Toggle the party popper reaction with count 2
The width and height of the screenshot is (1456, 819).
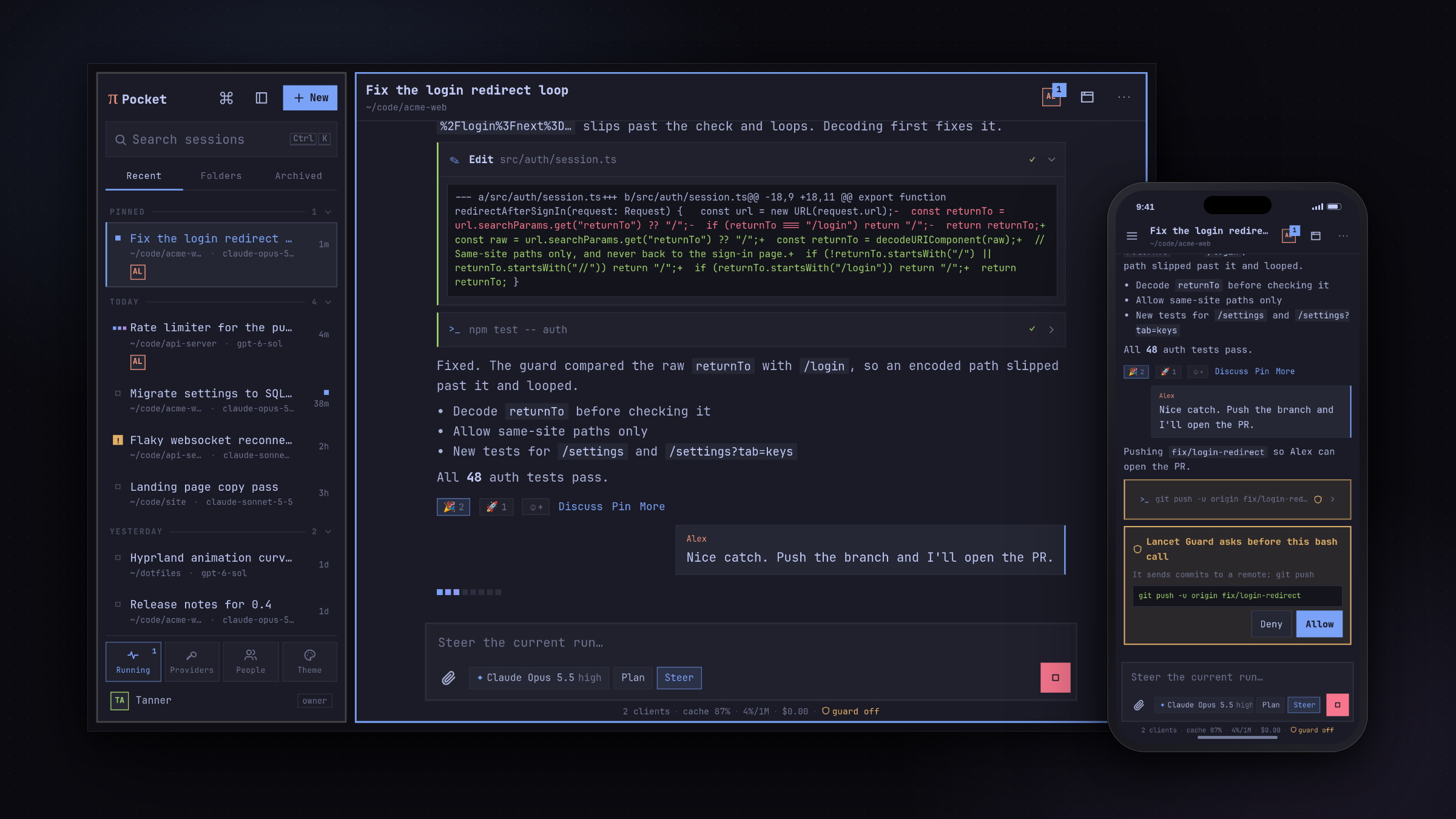click(453, 507)
